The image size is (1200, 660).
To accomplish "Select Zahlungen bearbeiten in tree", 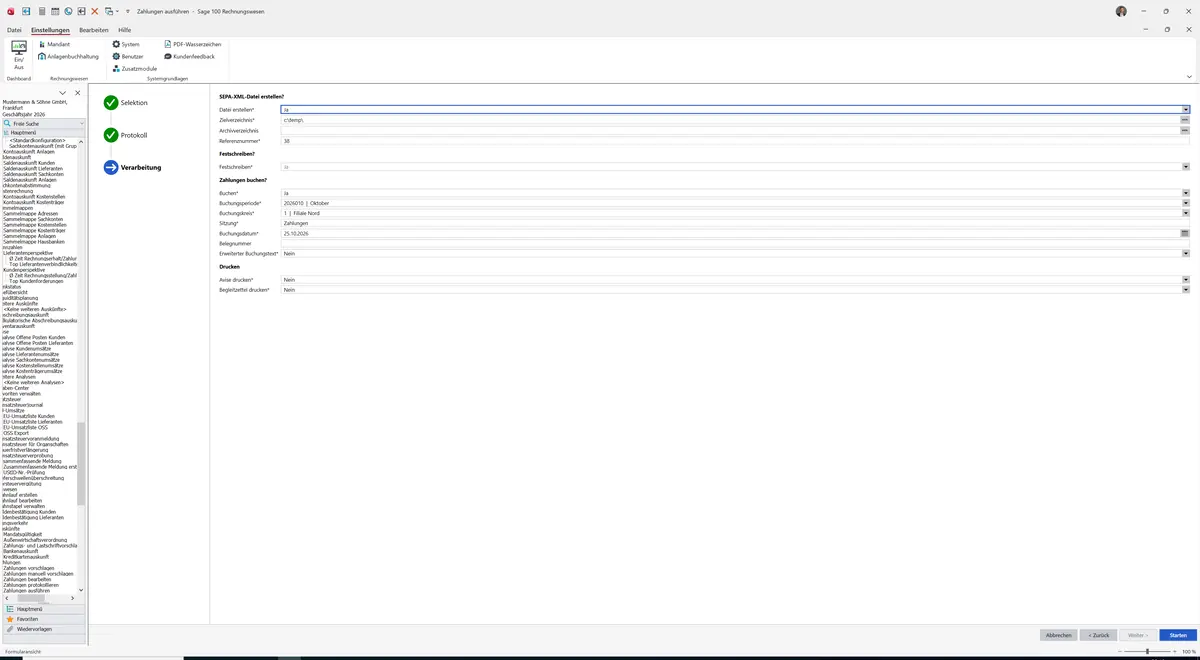I will click(x=27, y=579).
